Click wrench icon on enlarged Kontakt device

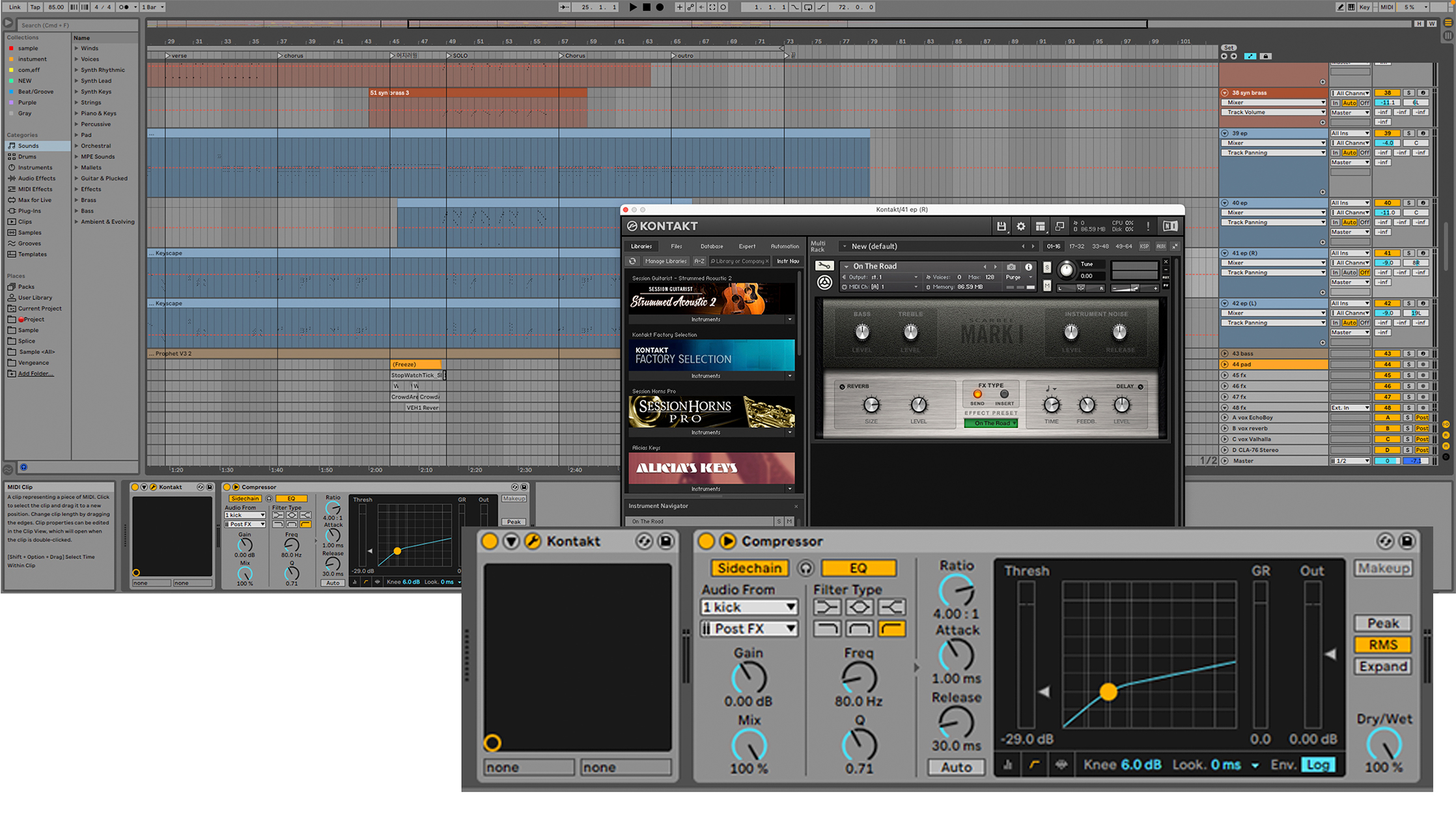pos(533,541)
